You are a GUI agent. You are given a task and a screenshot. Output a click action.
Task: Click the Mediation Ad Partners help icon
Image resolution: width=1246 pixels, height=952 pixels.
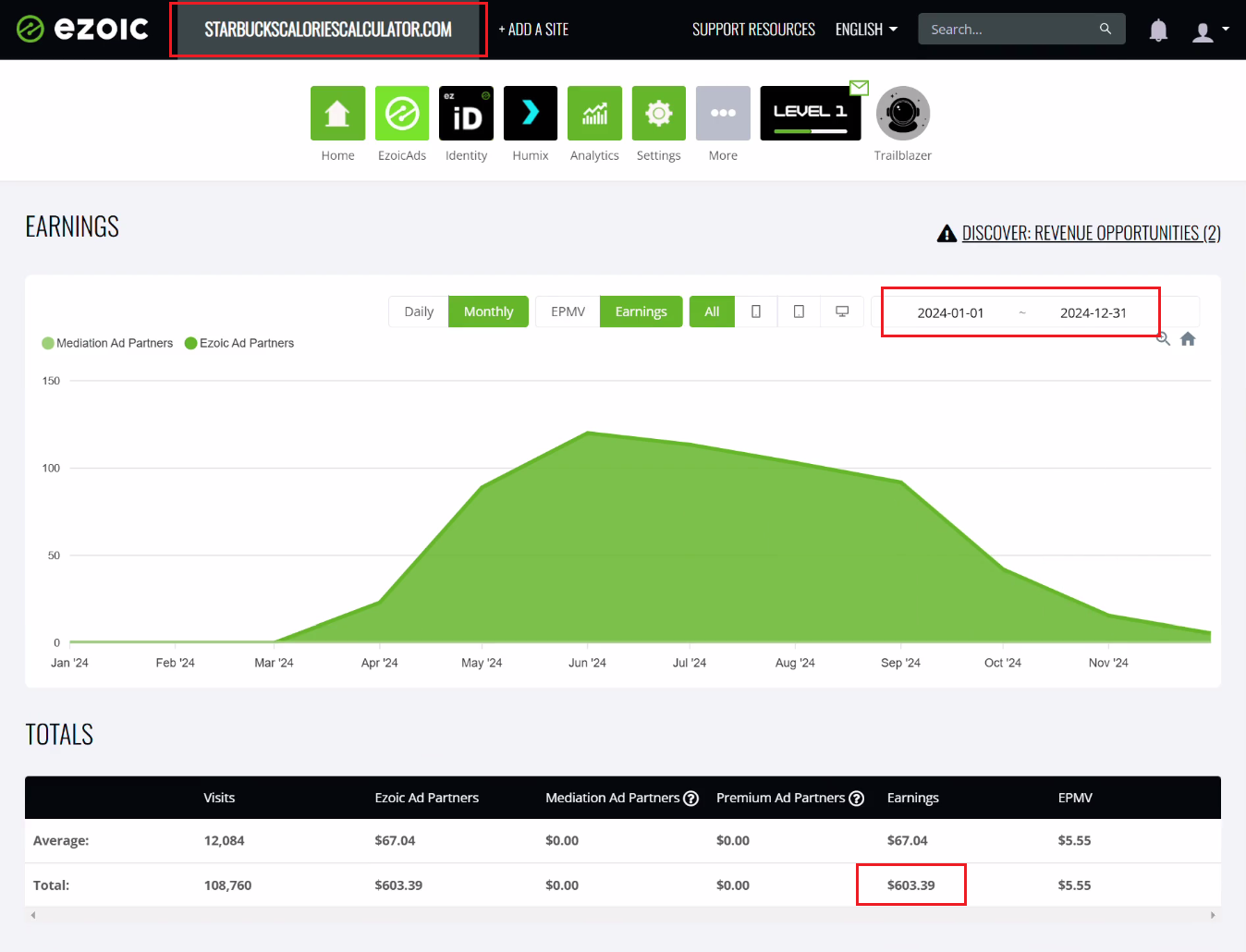[x=690, y=799]
